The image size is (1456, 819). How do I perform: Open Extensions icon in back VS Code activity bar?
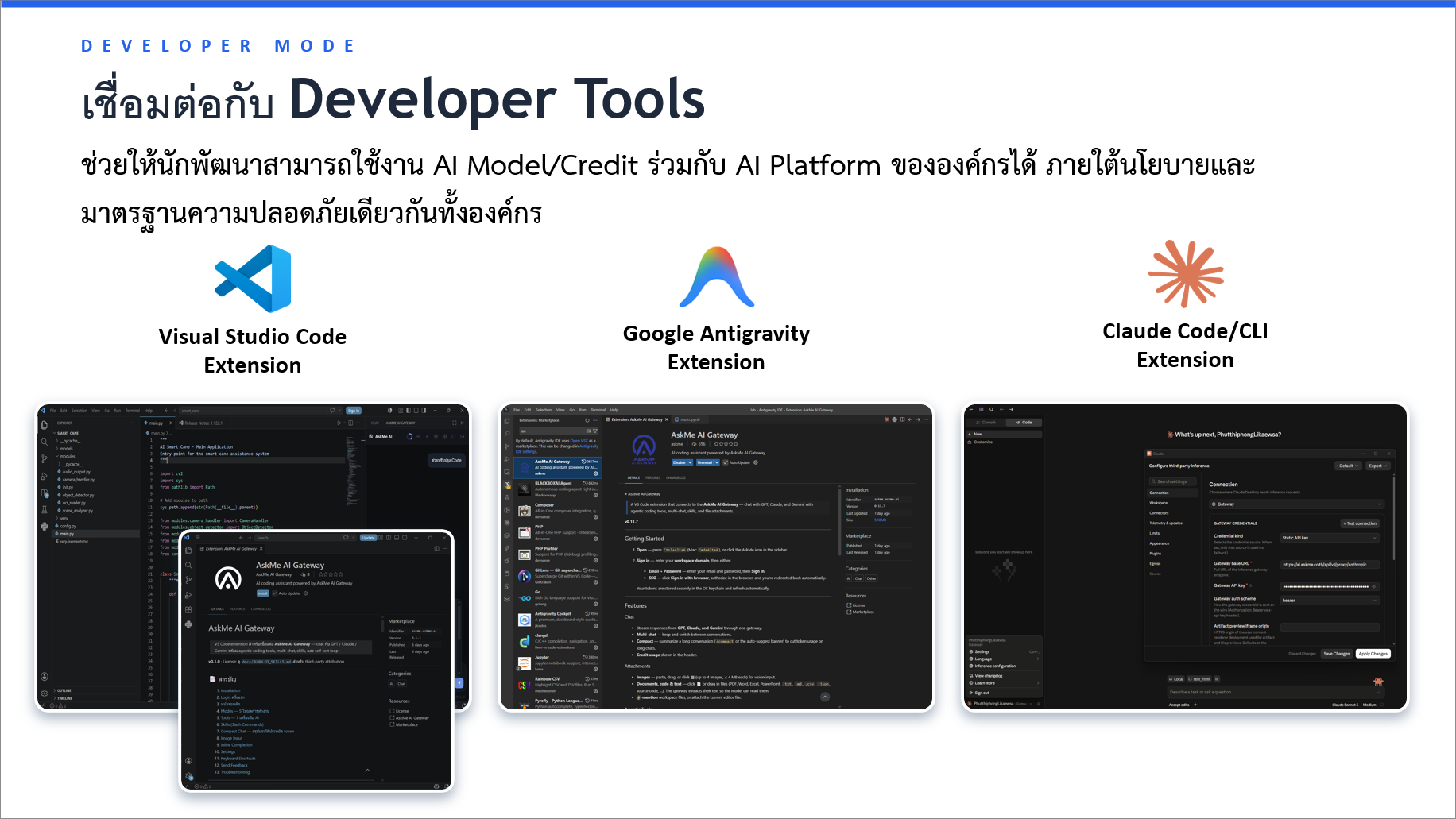[x=45, y=493]
